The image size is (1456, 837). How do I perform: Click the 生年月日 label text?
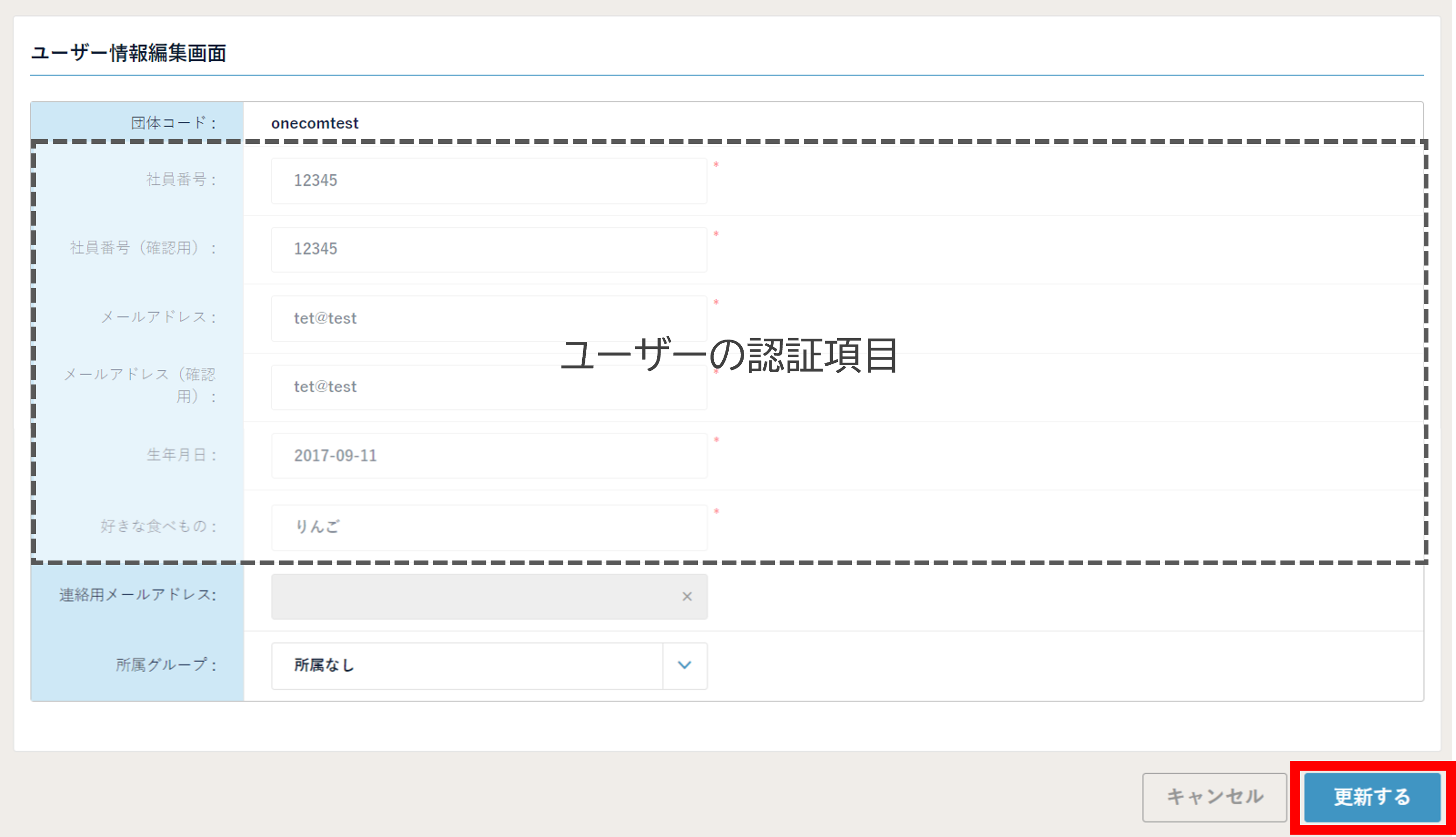click(181, 455)
